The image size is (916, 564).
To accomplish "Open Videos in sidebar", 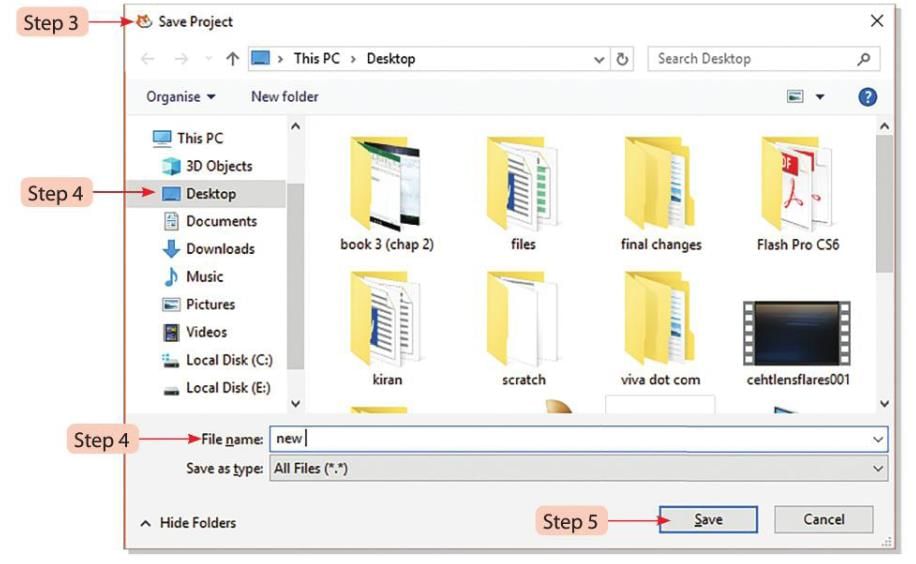I will [x=195, y=332].
